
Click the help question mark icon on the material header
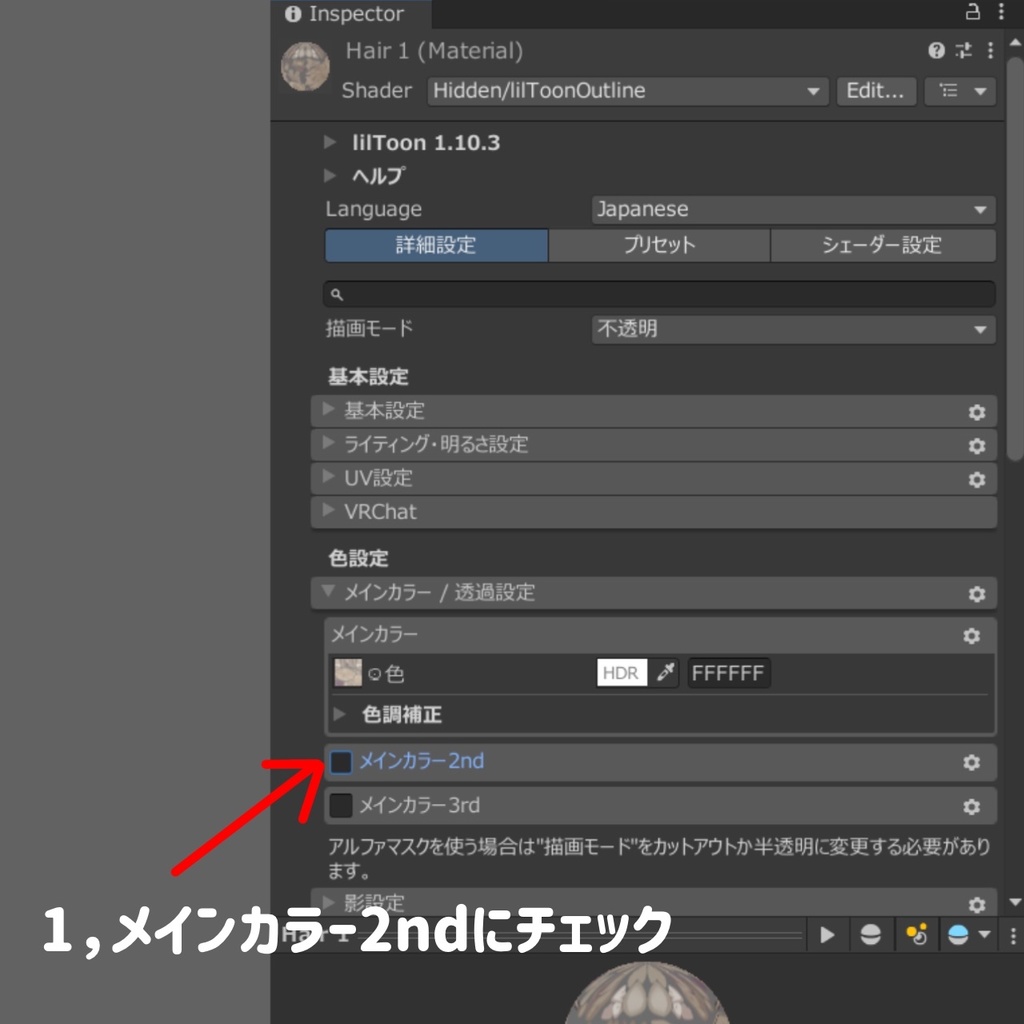pyautogui.click(x=937, y=51)
